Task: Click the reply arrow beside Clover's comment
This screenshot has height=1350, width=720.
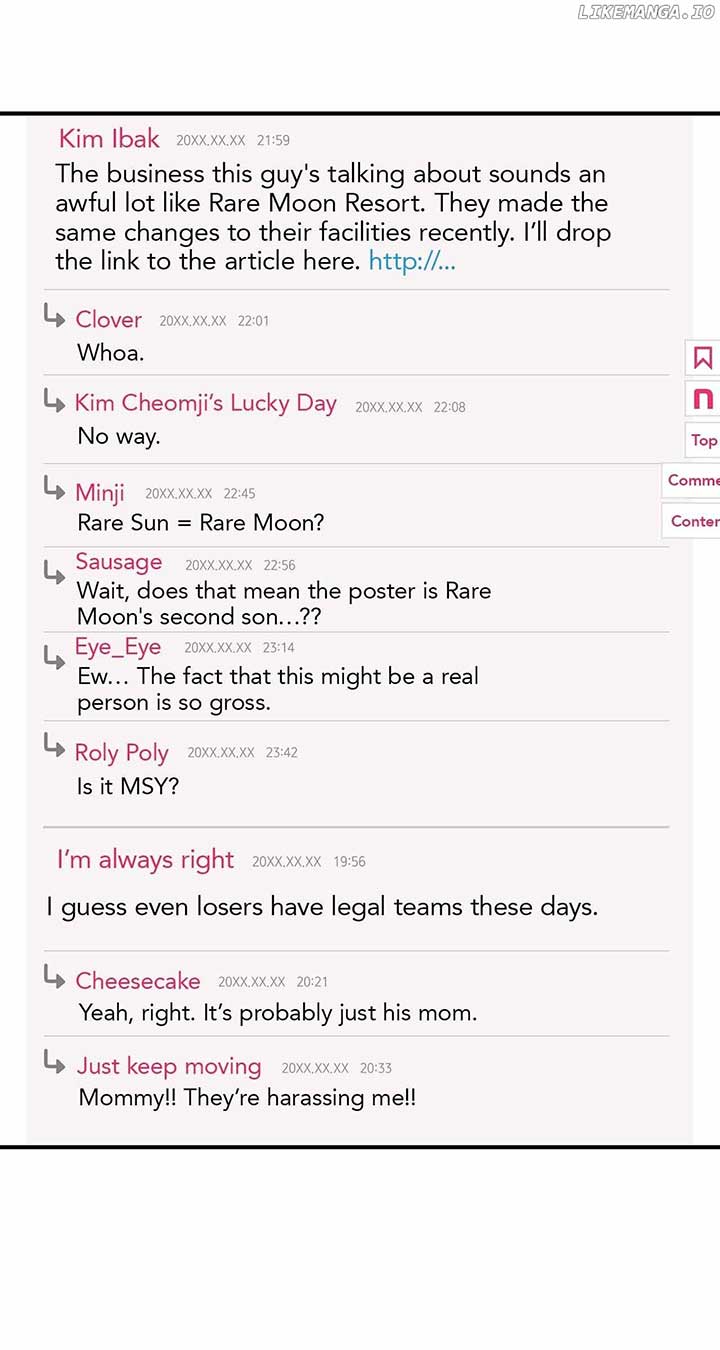Action: (x=54, y=316)
